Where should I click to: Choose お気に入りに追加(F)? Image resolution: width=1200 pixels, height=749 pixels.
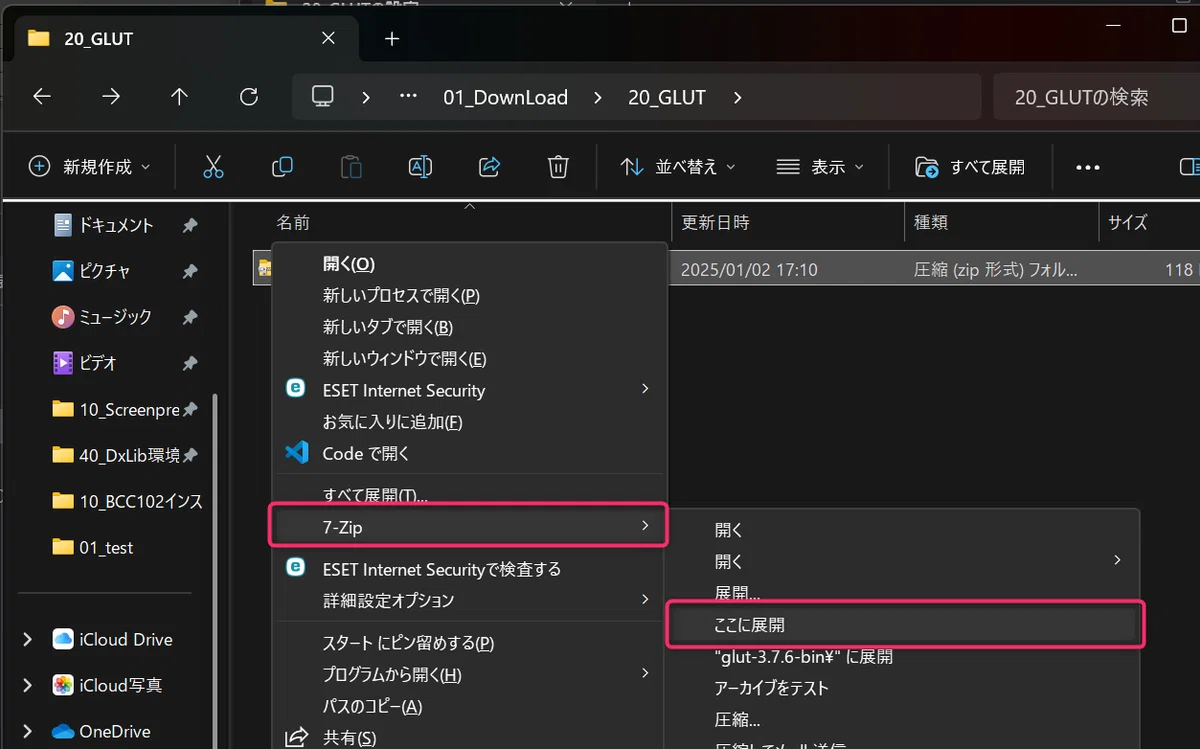pos(470,422)
